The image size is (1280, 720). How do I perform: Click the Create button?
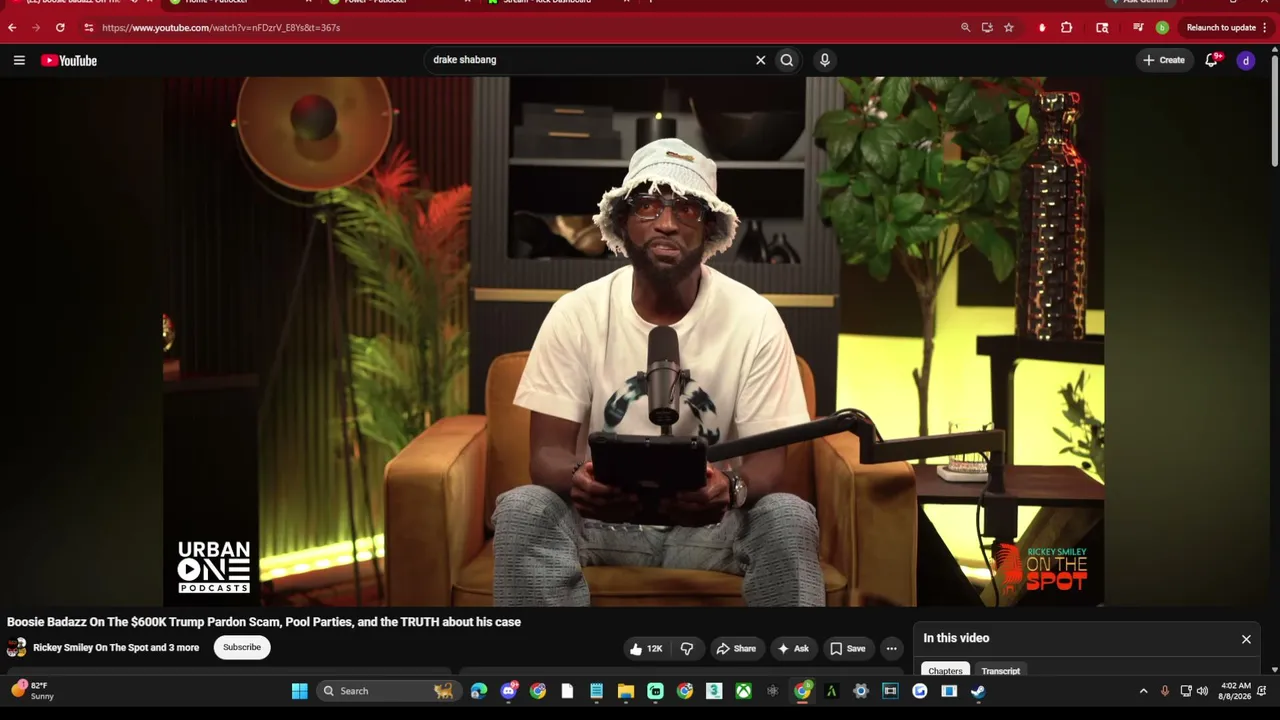(x=1165, y=60)
